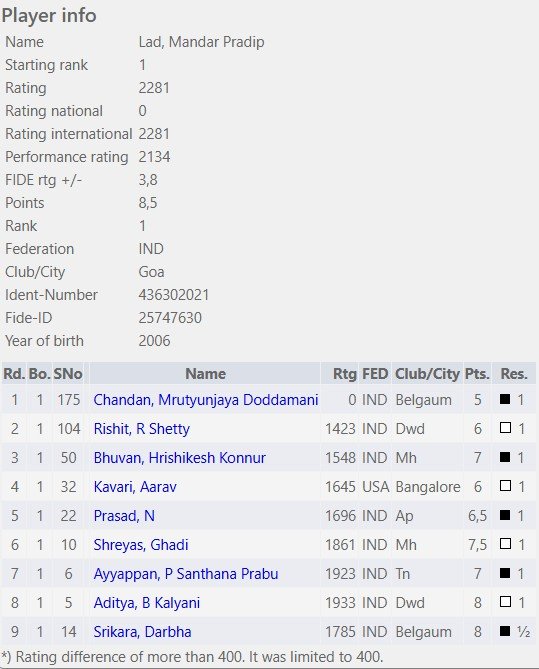Viewport: 539px width, 669px height.
Task: Click the black piece icon in round 3
Action: pos(505,457)
